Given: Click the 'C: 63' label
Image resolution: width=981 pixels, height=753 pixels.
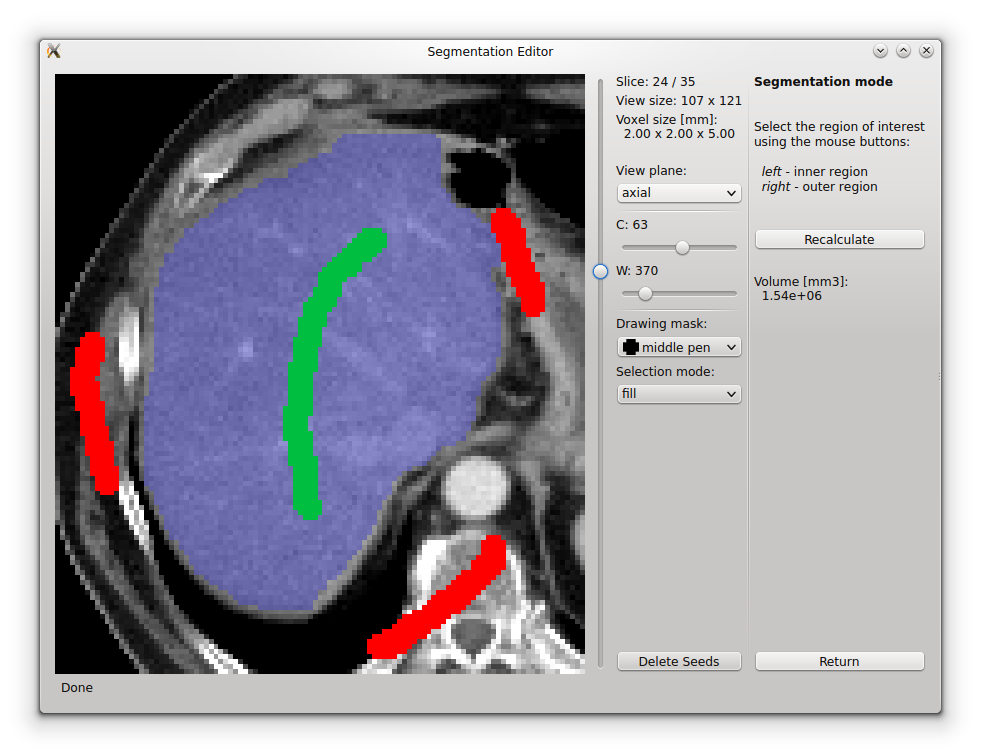Looking at the screenshot, I should 632,225.
